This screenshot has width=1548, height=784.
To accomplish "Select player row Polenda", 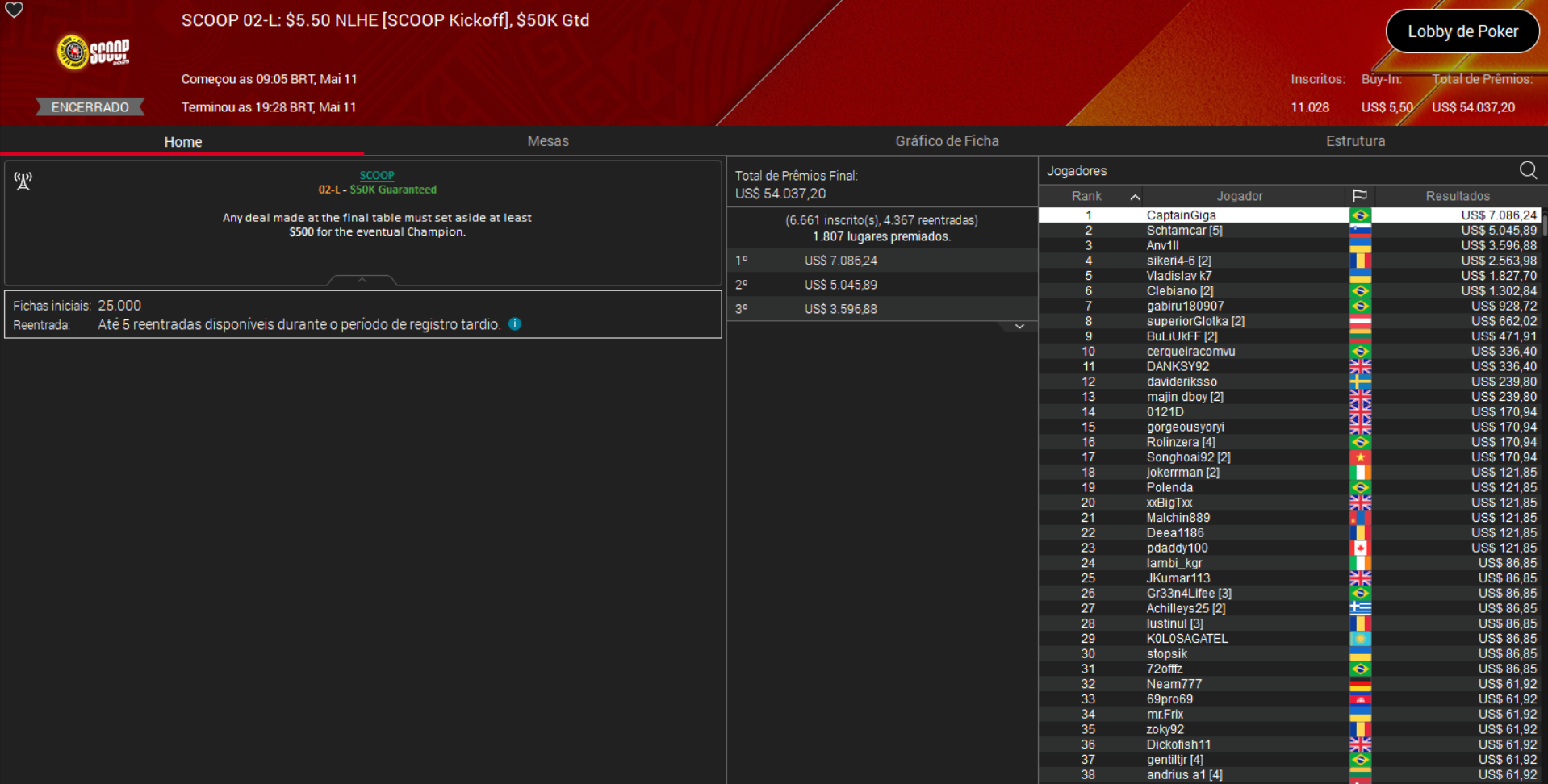I will pyautogui.click(x=1290, y=488).
